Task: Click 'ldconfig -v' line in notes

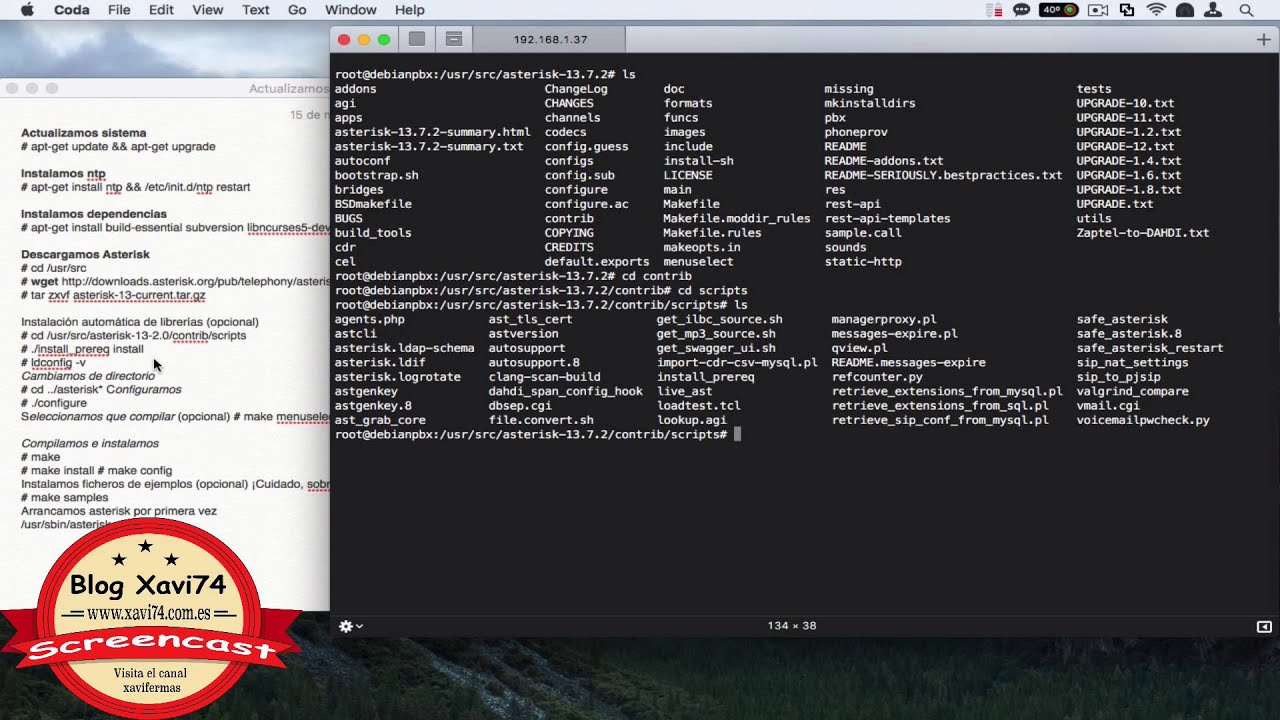Action: tap(54, 362)
